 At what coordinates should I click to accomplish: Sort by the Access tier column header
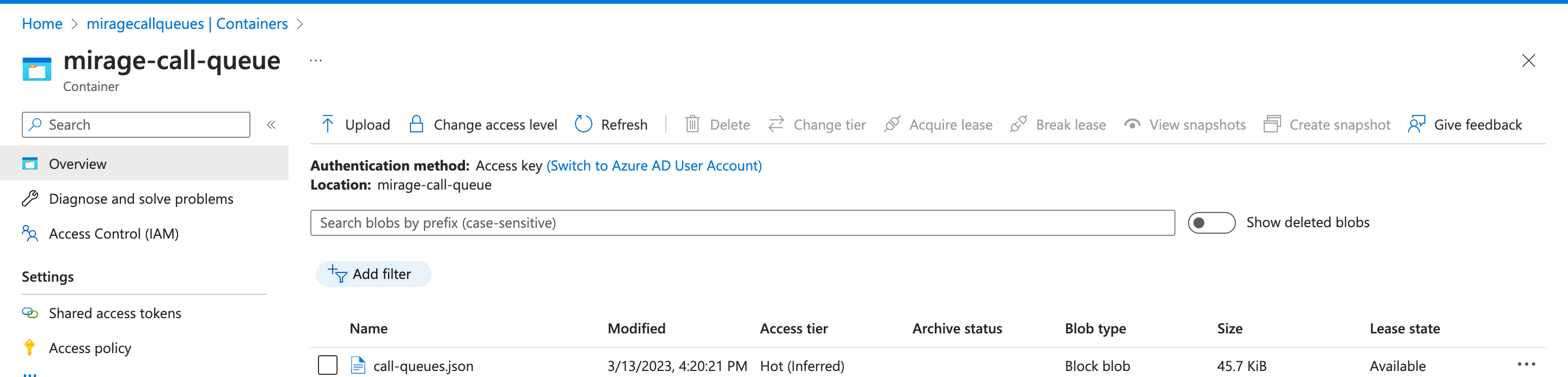[x=794, y=329]
